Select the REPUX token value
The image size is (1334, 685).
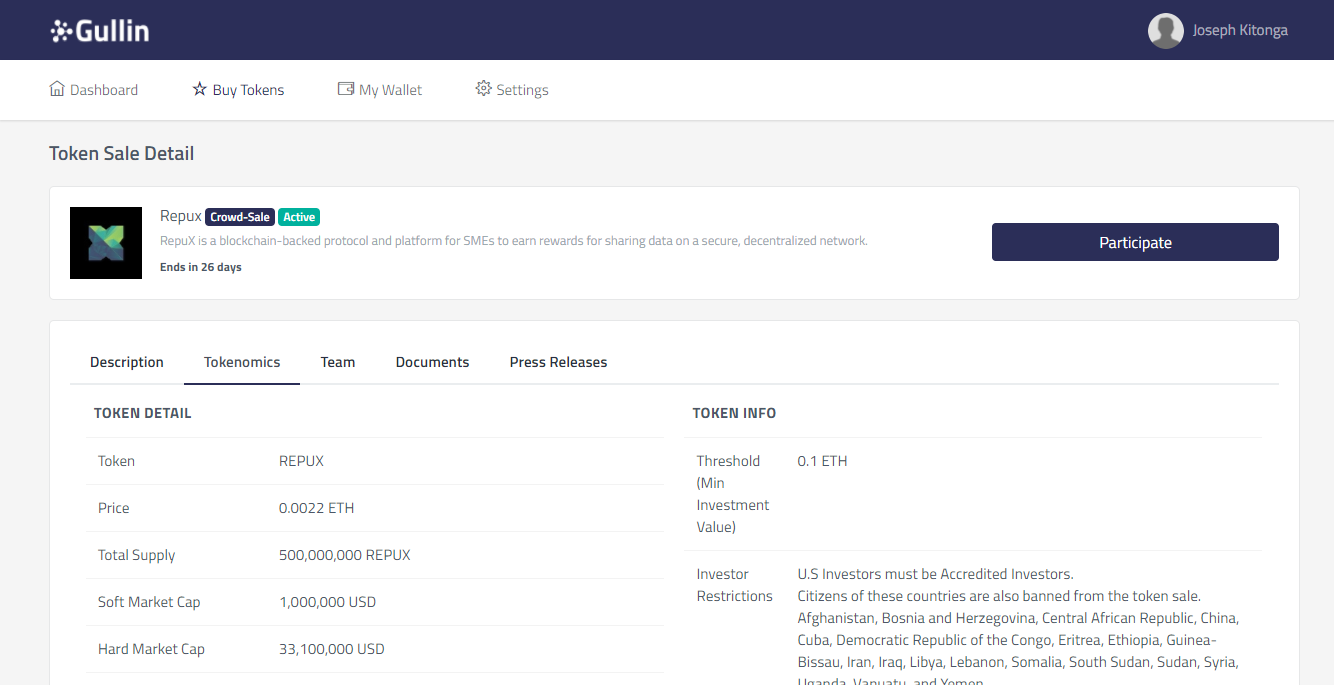coord(301,461)
